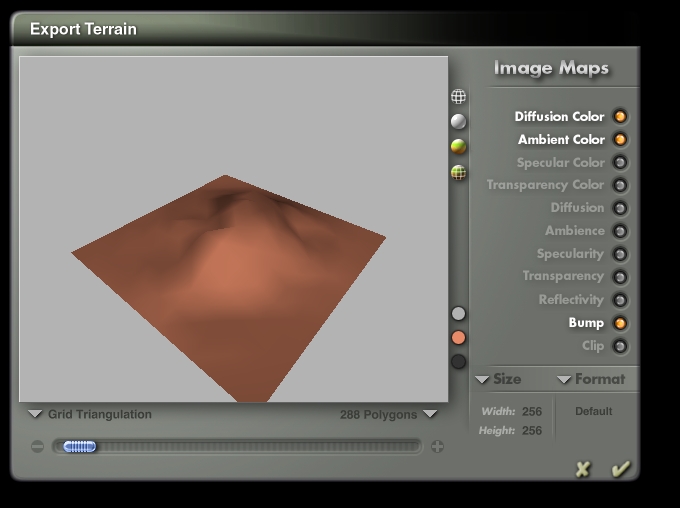The image size is (680, 508).
Task: Enable the Diffusion map radio button
Action: coord(620,208)
